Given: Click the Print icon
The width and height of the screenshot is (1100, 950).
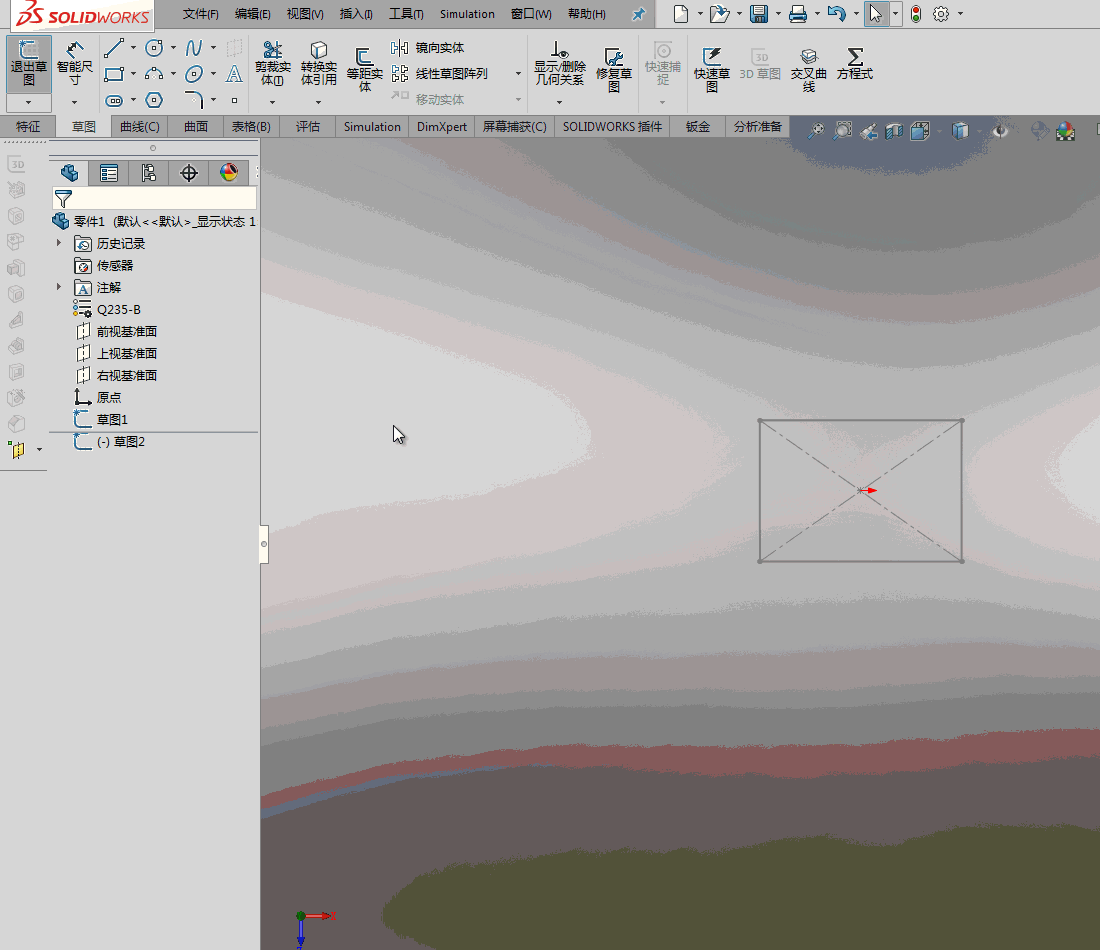Looking at the screenshot, I should [x=798, y=13].
